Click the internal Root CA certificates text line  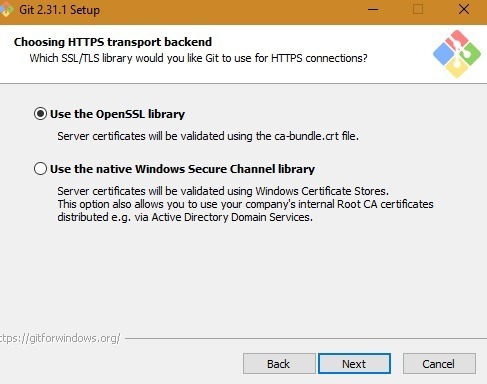[x=245, y=204]
